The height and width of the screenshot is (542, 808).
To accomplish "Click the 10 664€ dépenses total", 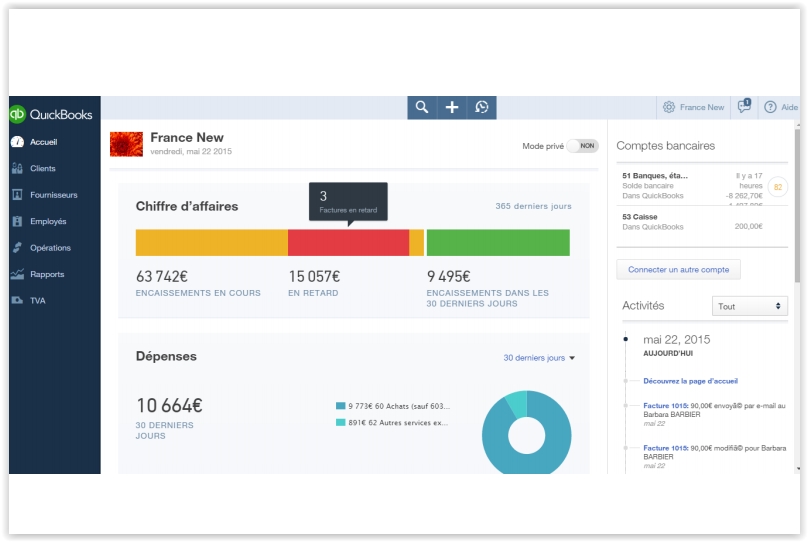I will tap(169, 405).
